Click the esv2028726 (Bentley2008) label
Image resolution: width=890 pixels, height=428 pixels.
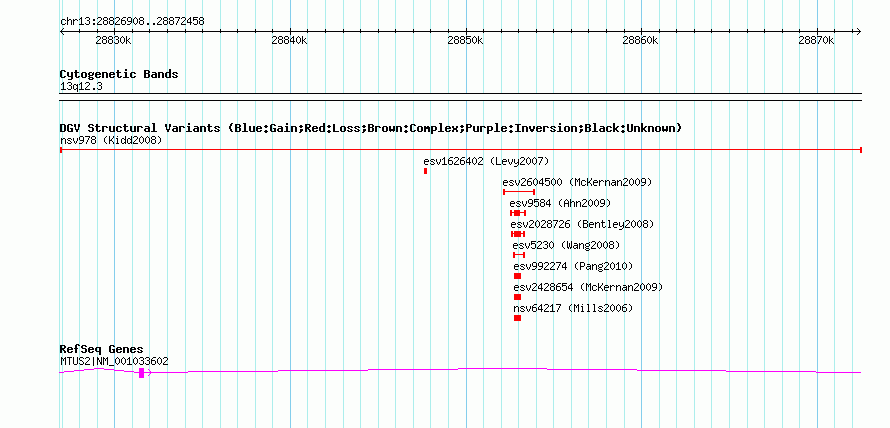coord(582,224)
